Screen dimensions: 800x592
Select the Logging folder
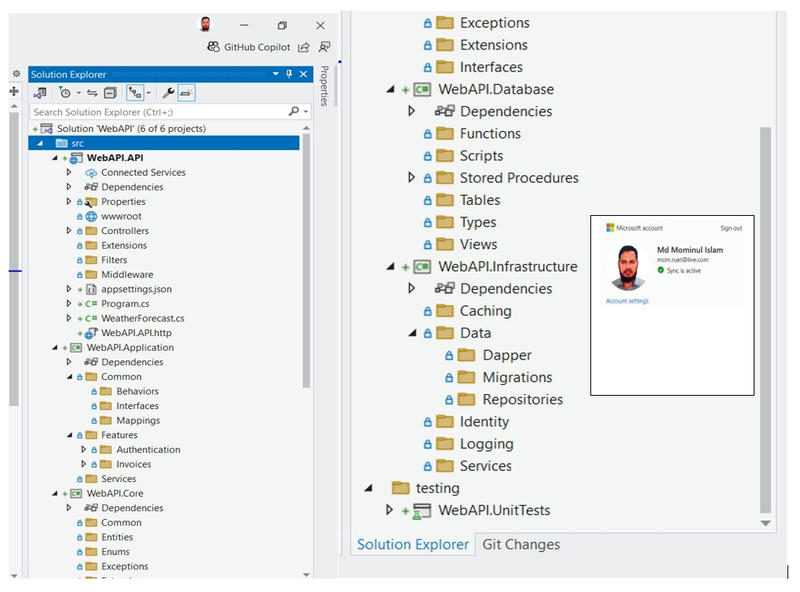pyautogui.click(x=486, y=445)
